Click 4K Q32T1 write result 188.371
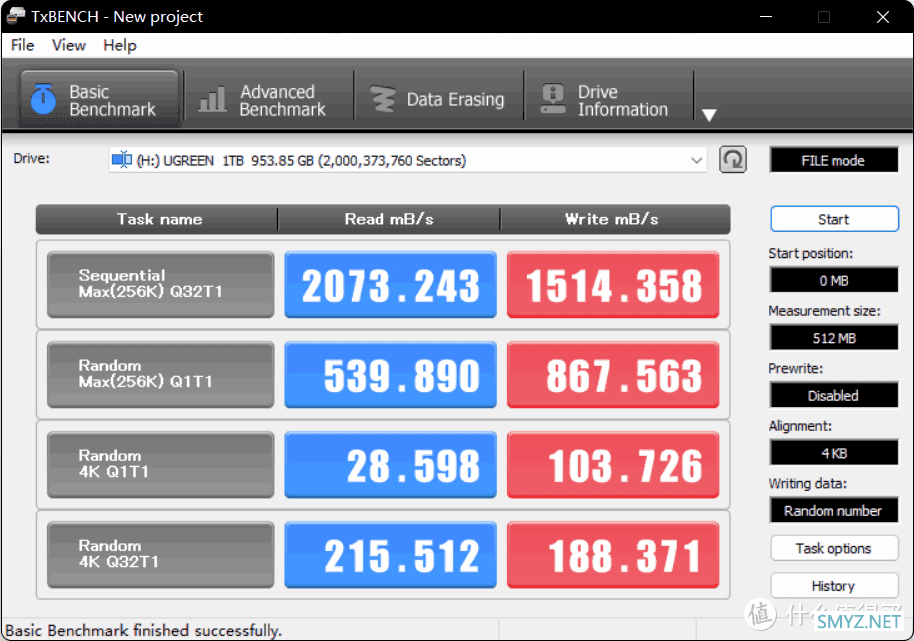The width and height of the screenshot is (914, 641). point(613,555)
